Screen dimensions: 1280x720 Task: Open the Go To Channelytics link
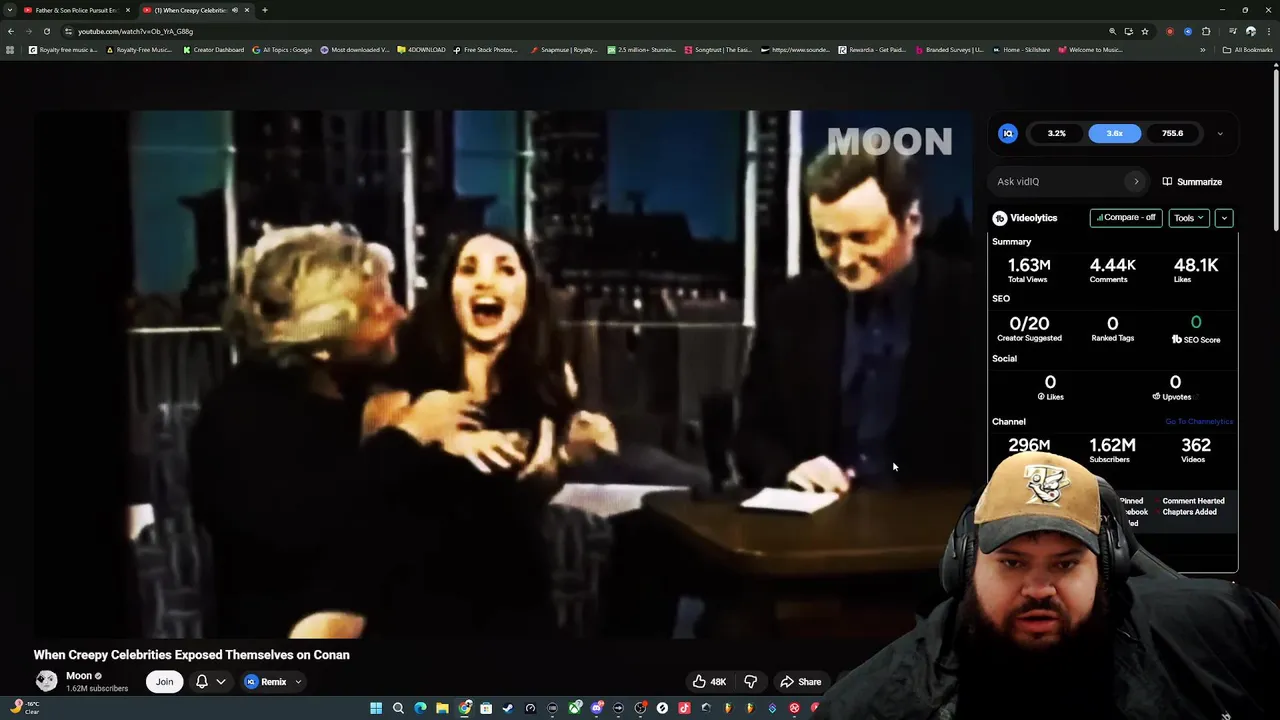[x=1199, y=422]
